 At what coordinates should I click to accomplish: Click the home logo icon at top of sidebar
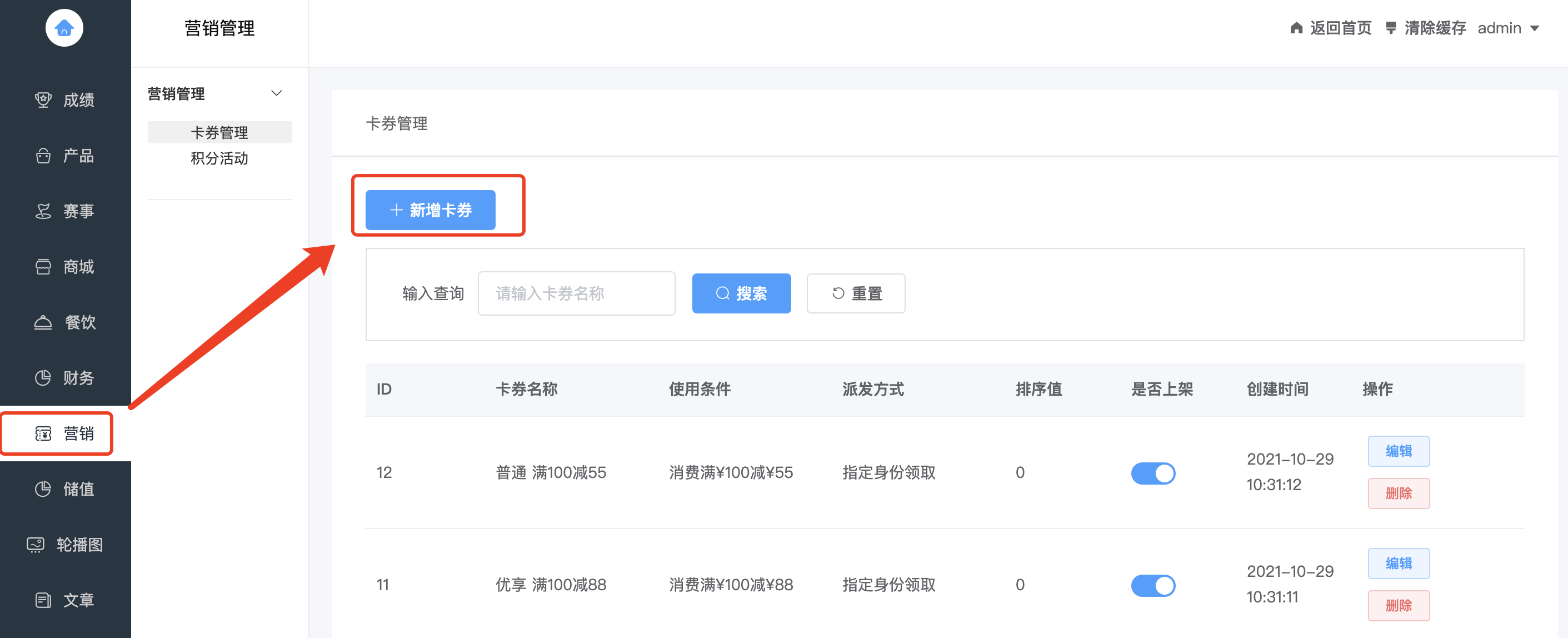click(64, 28)
